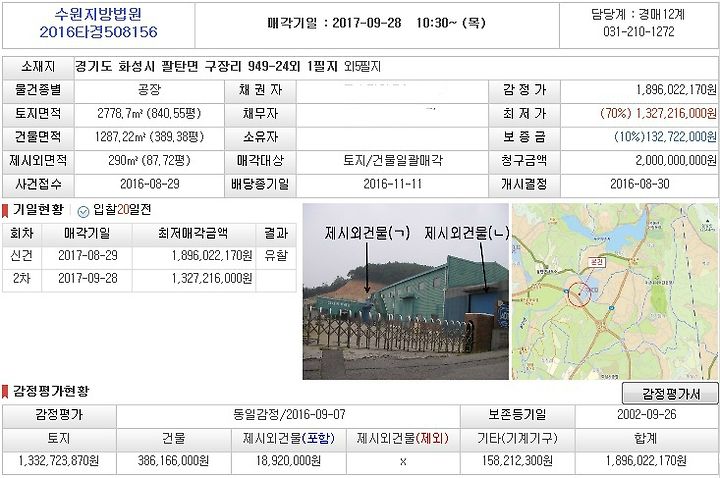
Task: Click the red bookmark icon next to 감정평가현황
Action: coord(5,392)
